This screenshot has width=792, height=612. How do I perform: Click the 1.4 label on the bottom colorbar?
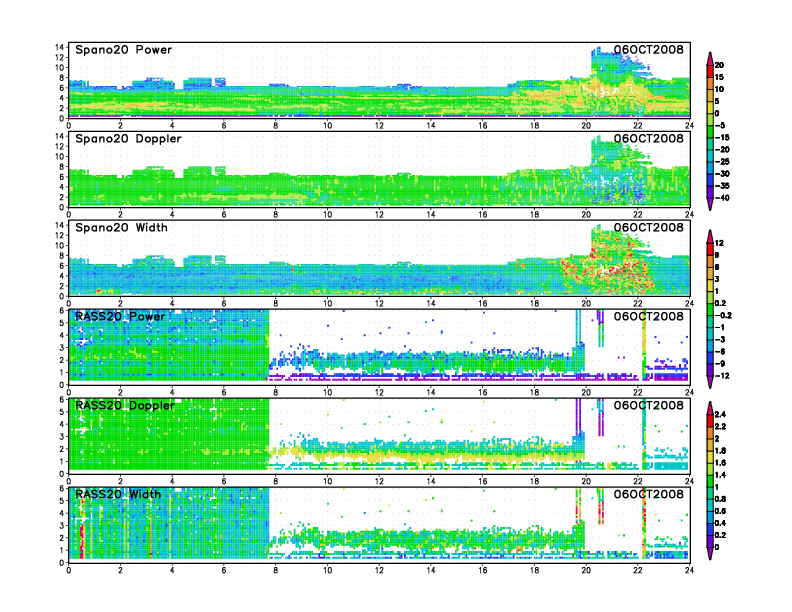click(x=720, y=475)
